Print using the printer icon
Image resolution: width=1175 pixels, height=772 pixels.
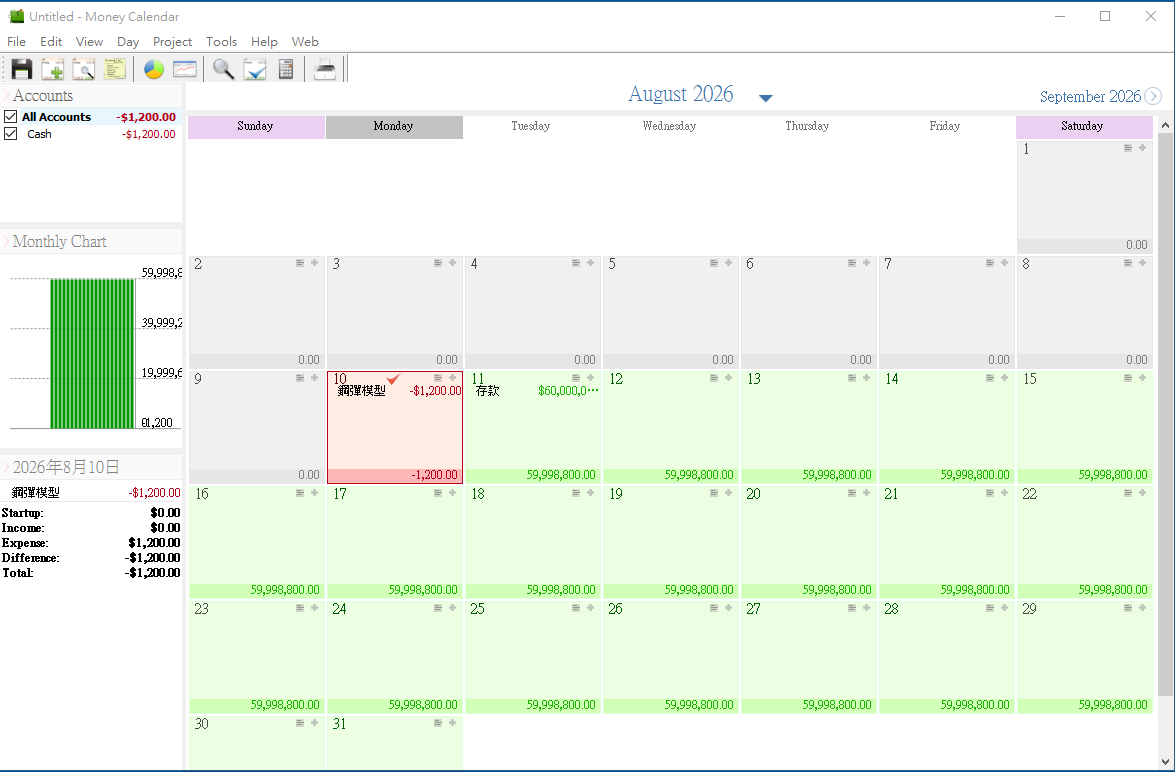click(324, 69)
